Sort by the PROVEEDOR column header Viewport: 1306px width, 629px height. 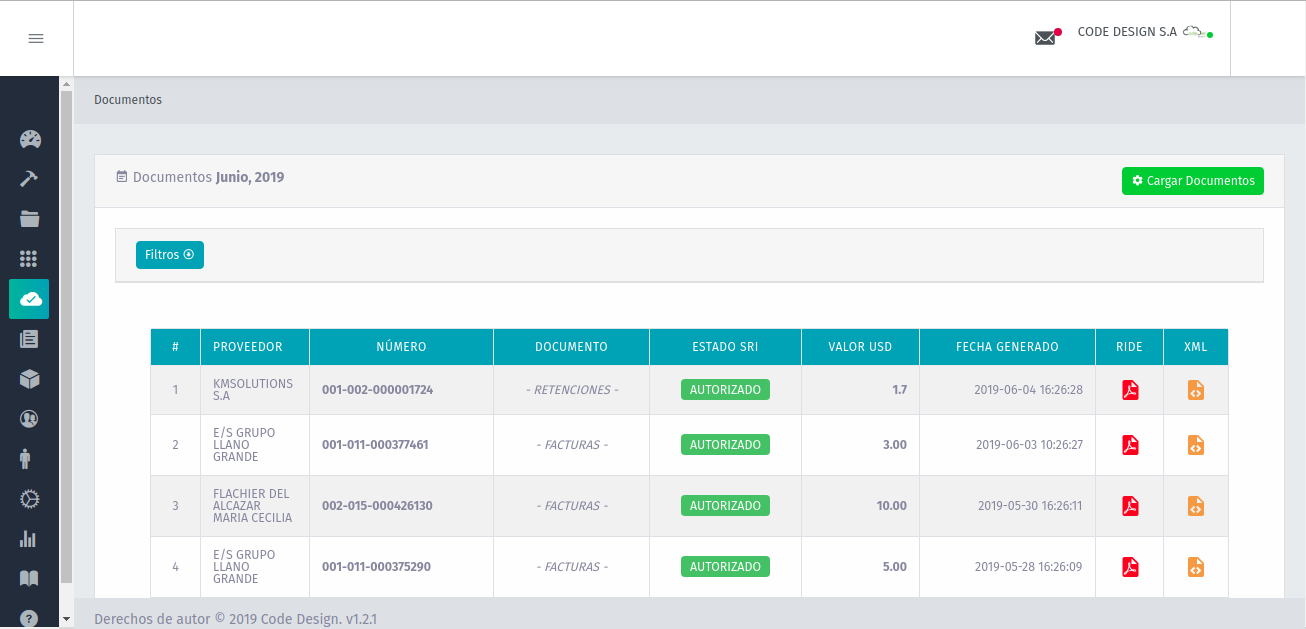coord(247,347)
